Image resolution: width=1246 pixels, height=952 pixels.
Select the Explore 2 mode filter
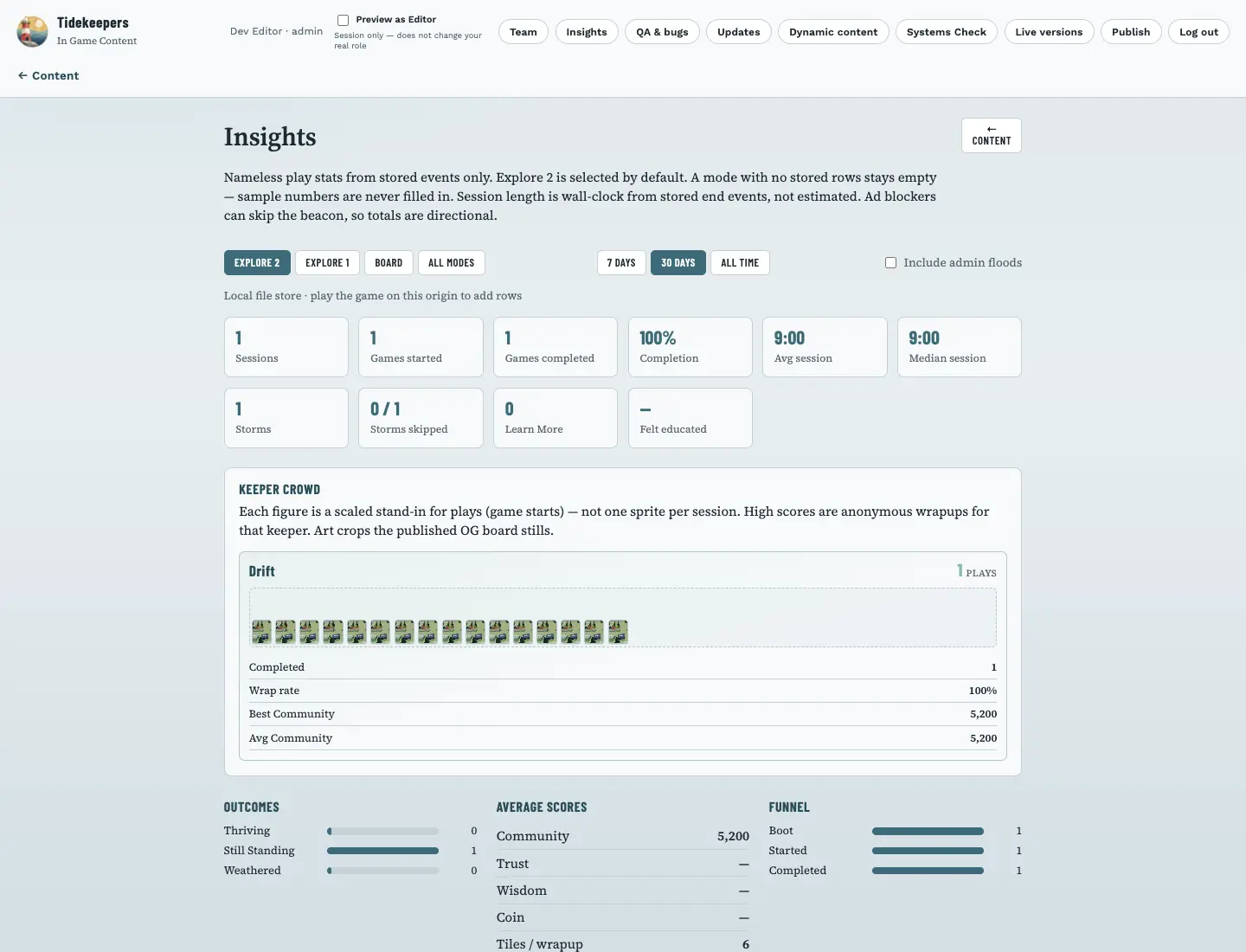[257, 262]
